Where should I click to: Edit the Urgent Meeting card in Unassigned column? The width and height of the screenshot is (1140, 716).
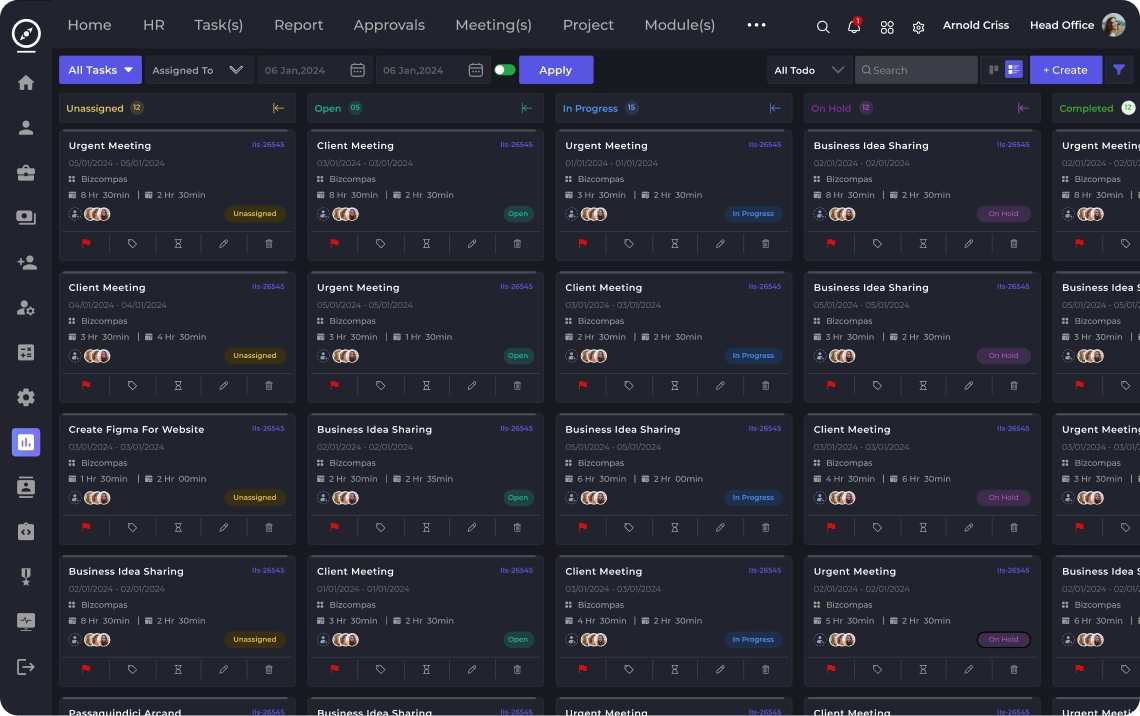pyautogui.click(x=224, y=243)
